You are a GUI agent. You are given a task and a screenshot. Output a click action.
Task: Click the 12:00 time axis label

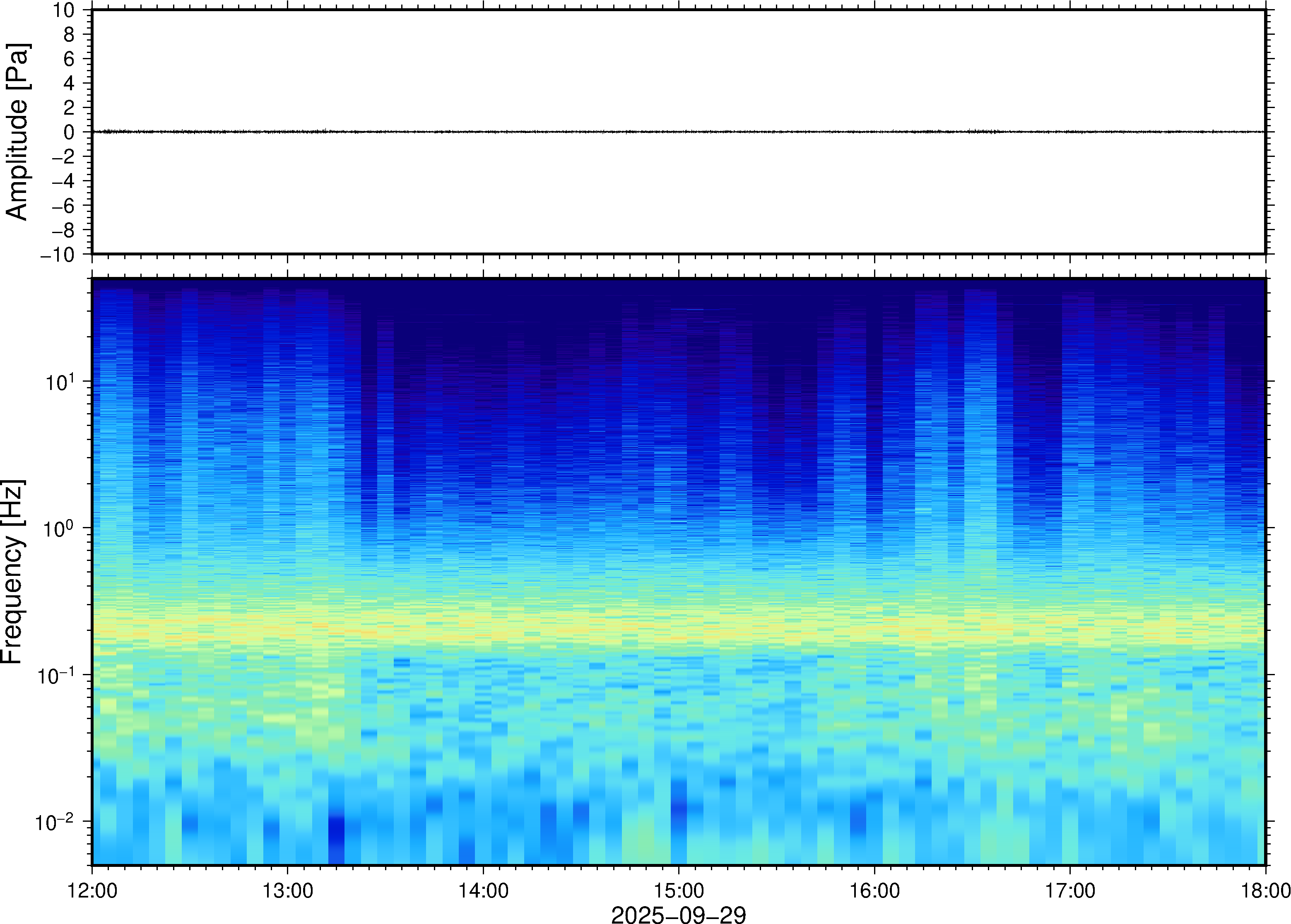92,890
